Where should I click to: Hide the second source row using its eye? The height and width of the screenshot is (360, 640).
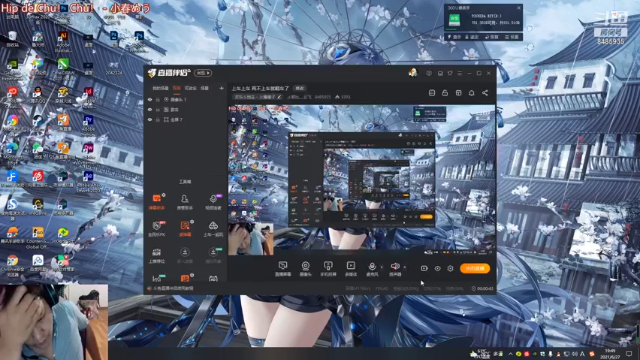[150, 110]
